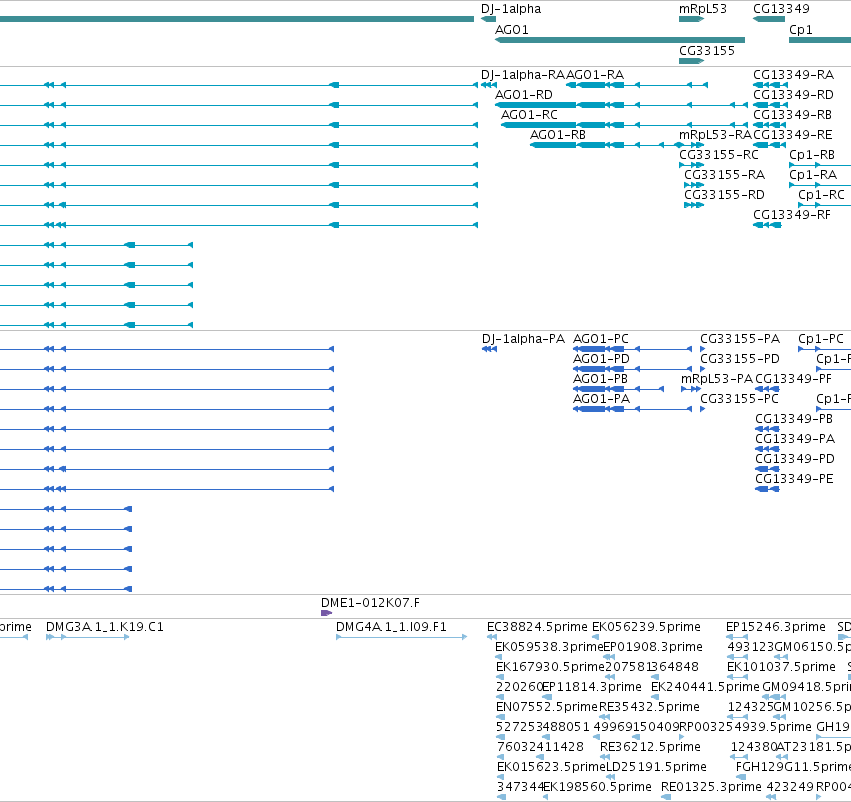Screen dimensions: 851x802
Task: Click the purple glyph under DME1-012K07.F
Action: point(326,613)
